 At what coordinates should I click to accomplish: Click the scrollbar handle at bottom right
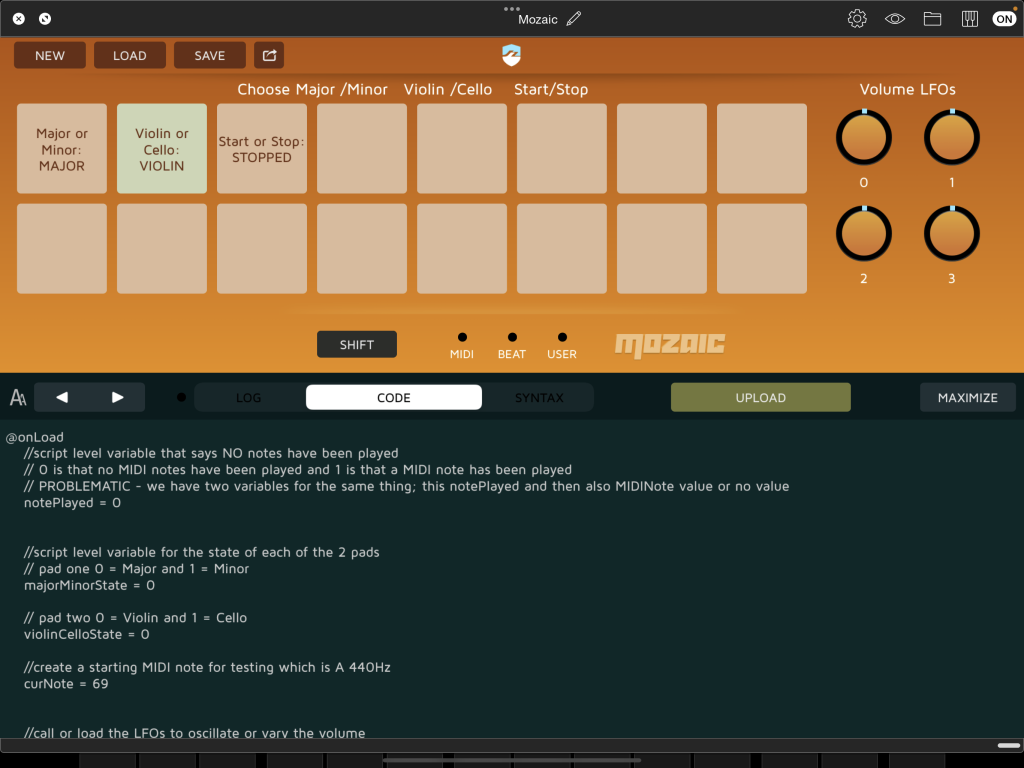tap(1008, 745)
